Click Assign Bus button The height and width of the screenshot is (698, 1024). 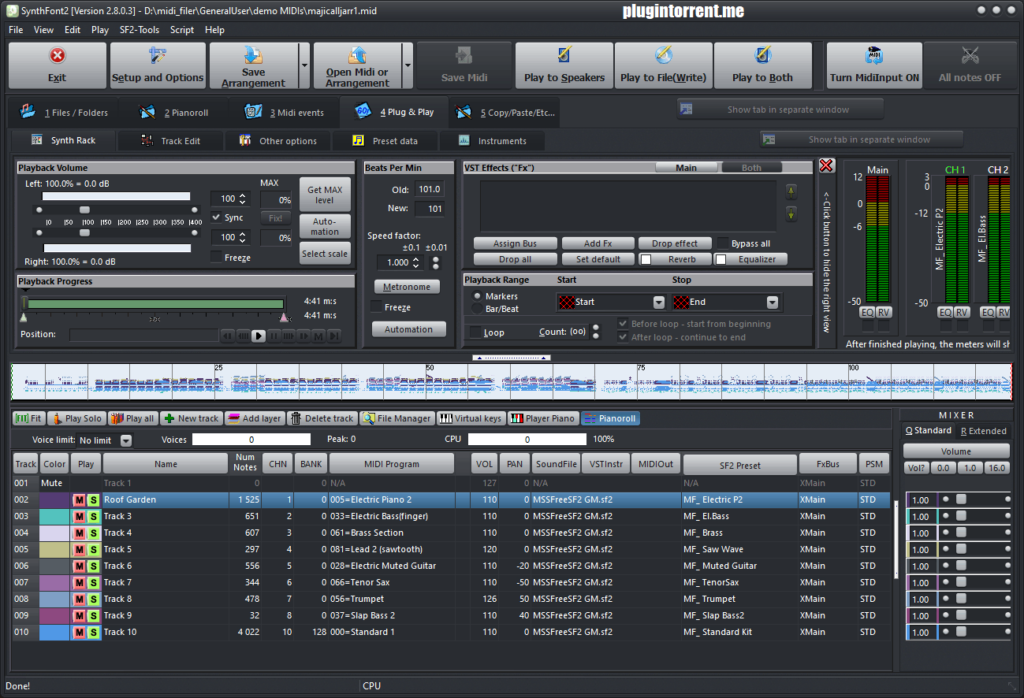coord(515,244)
